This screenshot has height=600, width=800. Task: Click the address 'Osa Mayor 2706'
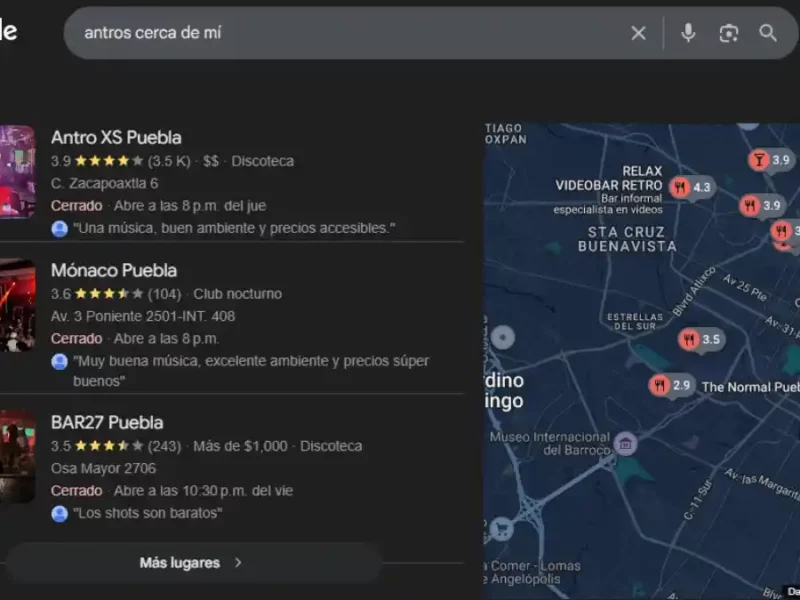pos(104,468)
